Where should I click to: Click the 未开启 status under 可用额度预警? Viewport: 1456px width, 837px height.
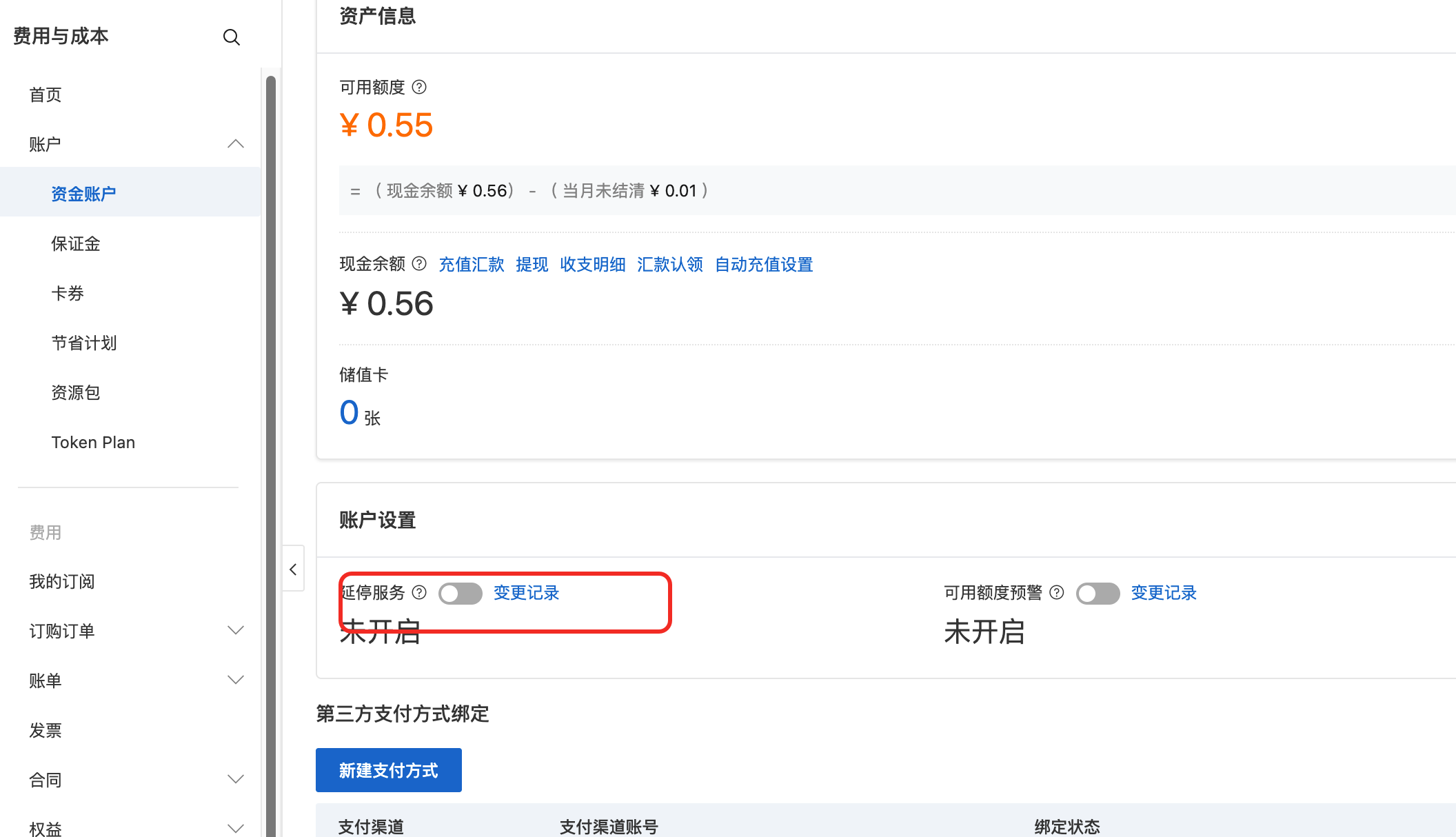(x=984, y=632)
